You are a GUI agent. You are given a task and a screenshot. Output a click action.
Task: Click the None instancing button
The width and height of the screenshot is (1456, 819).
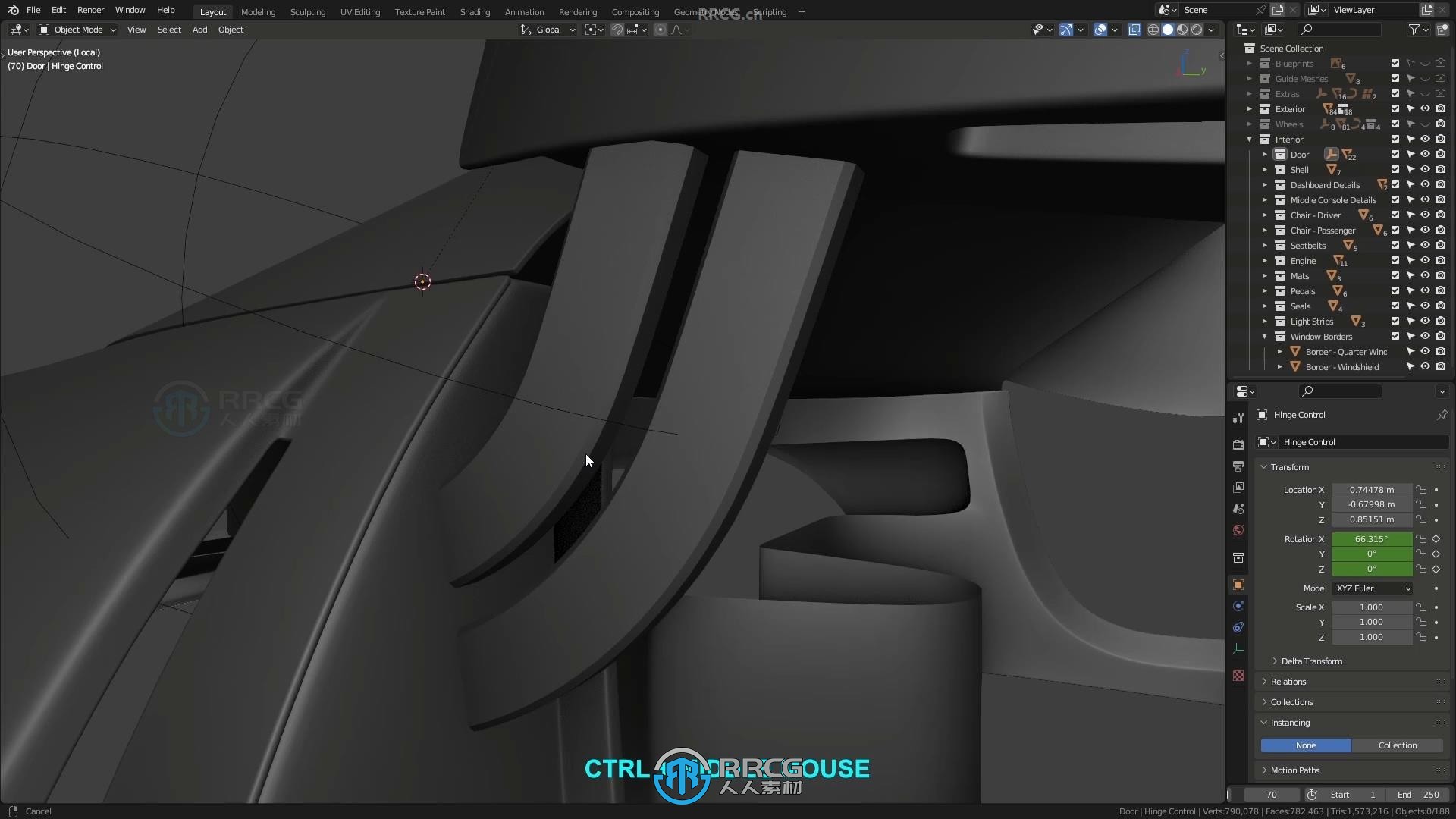[1306, 745]
